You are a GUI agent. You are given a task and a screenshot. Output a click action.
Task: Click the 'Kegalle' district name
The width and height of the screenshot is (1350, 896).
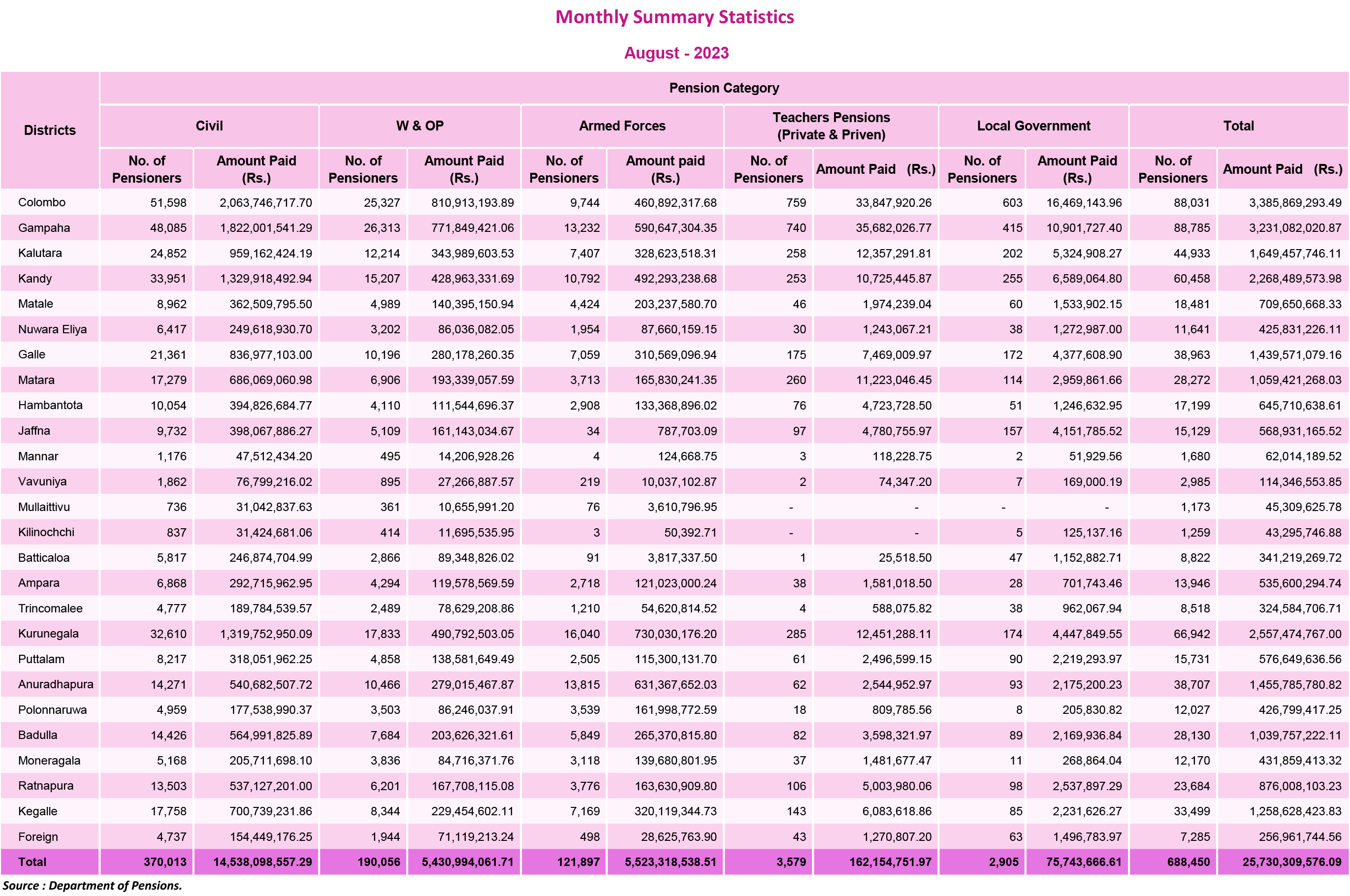pos(38,811)
